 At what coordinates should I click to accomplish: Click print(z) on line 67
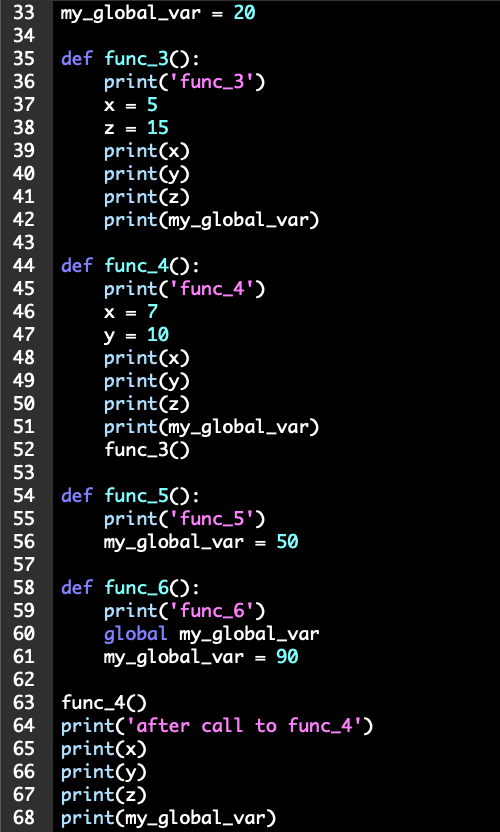104,794
